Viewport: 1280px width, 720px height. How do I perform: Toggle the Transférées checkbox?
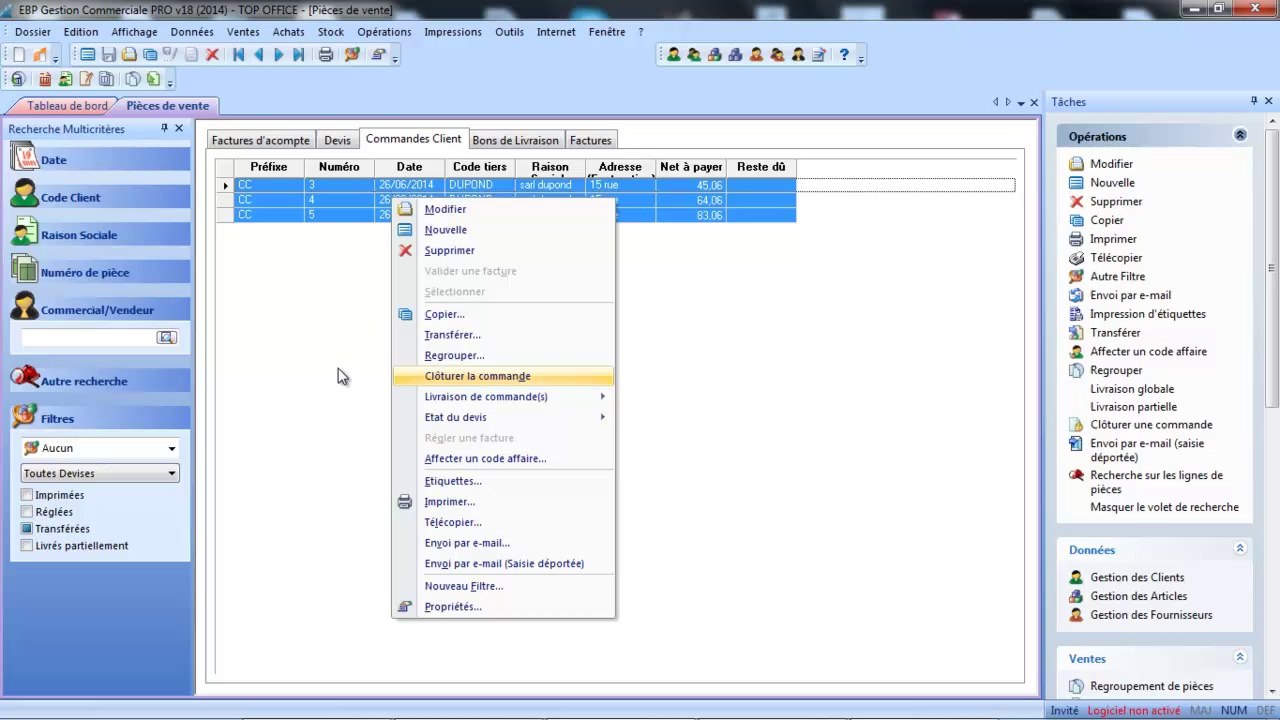pos(28,529)
